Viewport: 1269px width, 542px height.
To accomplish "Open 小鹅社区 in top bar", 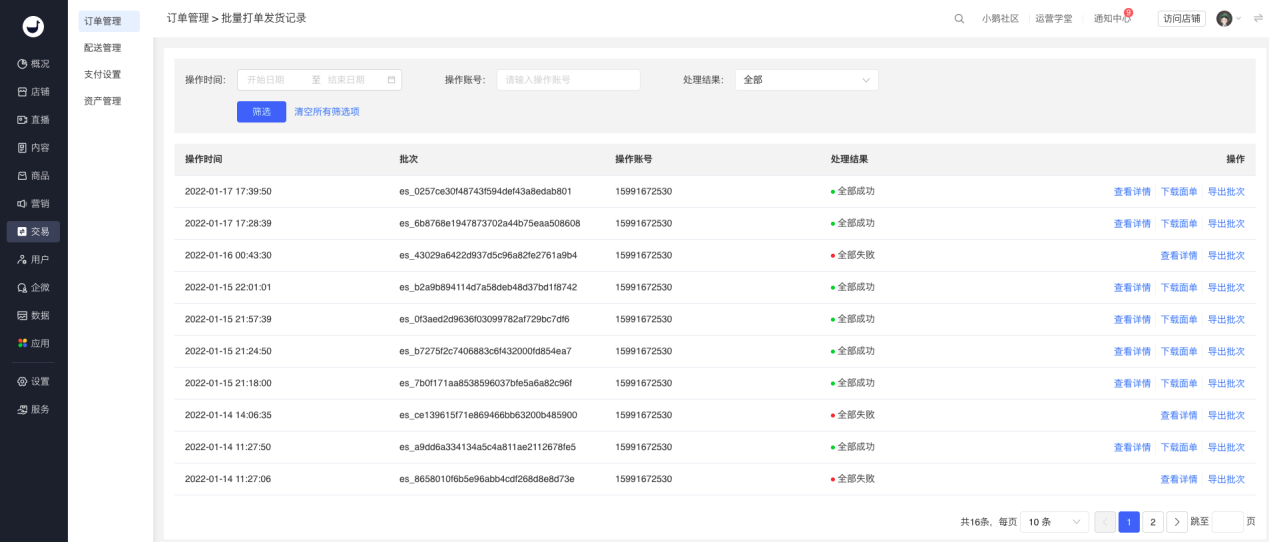I will (1000, 19).
